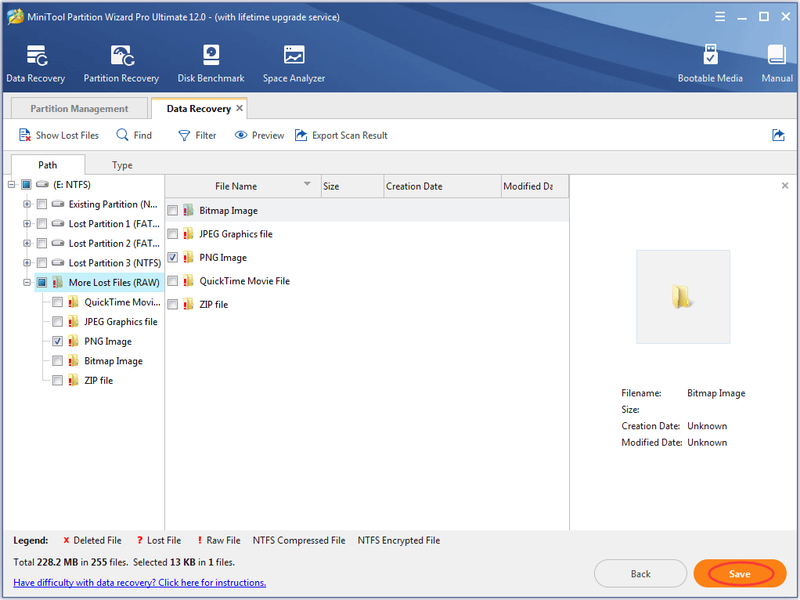This screenshot has width=800, height=600.
Task: Click the Preview eye icon
Action: pyautogui.click(x=241, y=135)
